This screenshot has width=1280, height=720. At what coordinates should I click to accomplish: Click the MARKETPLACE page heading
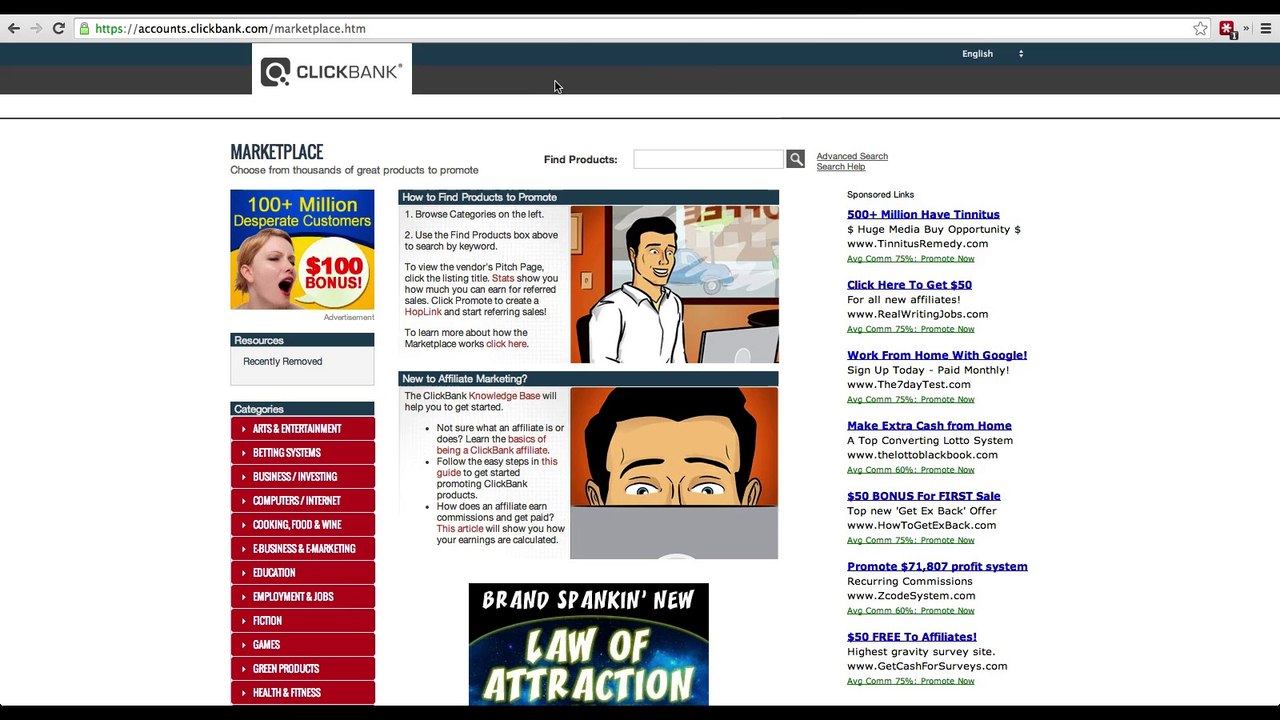click(277, 152)
